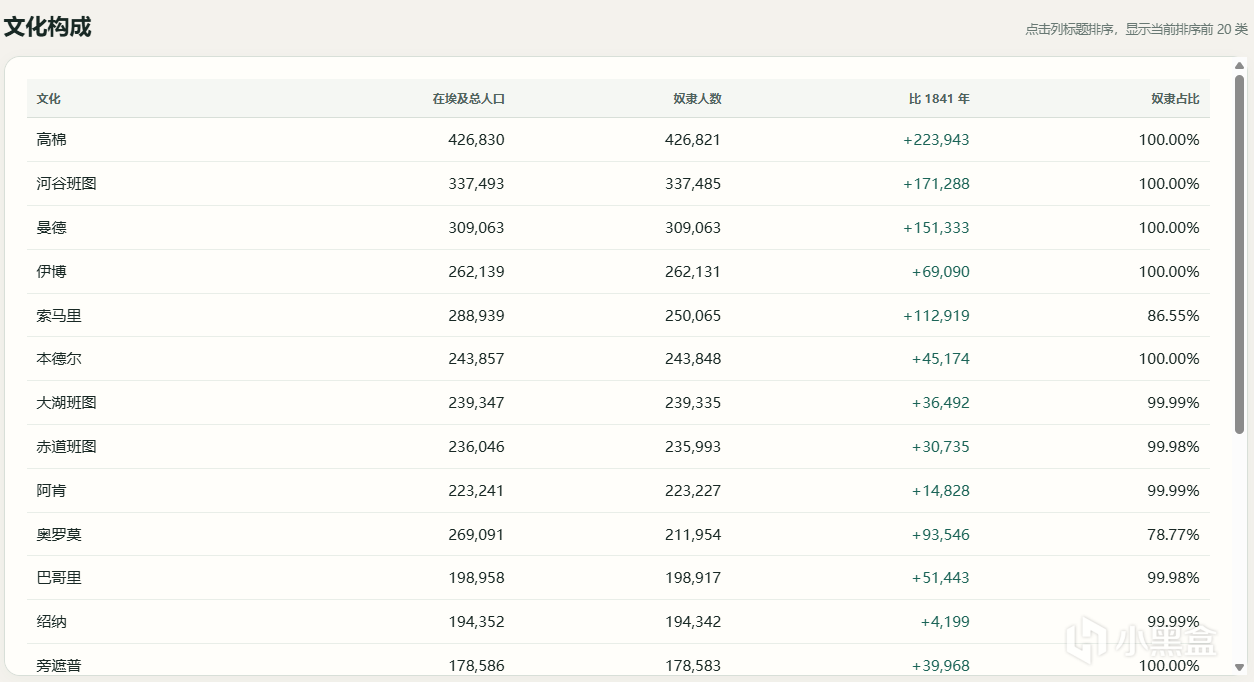Select the 奥罗莫 culture name
The height and width of the screenshot is (682, 1254).
[x=59, y=535]
